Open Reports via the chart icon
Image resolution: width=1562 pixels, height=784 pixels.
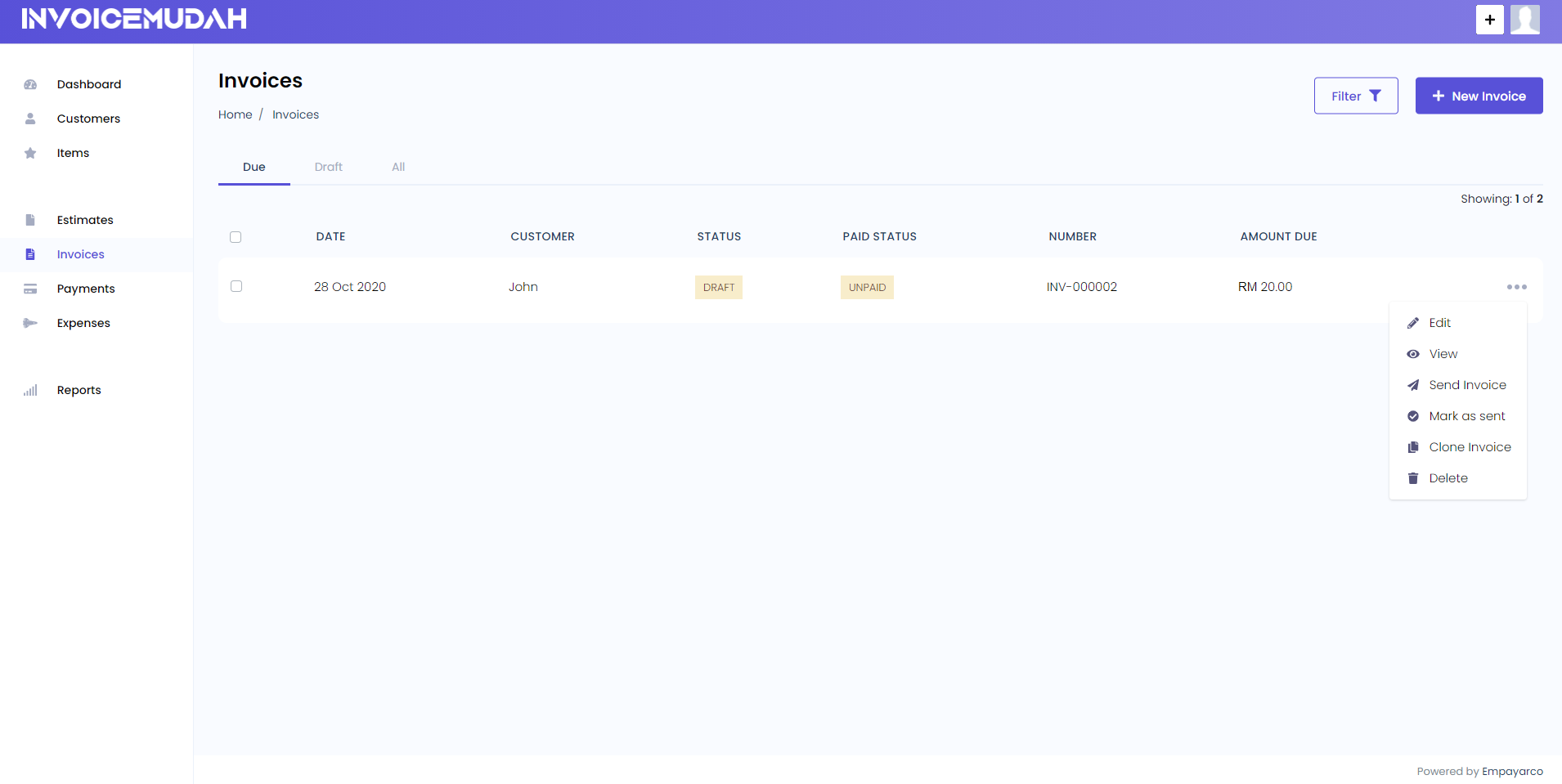tap(30, 390)
